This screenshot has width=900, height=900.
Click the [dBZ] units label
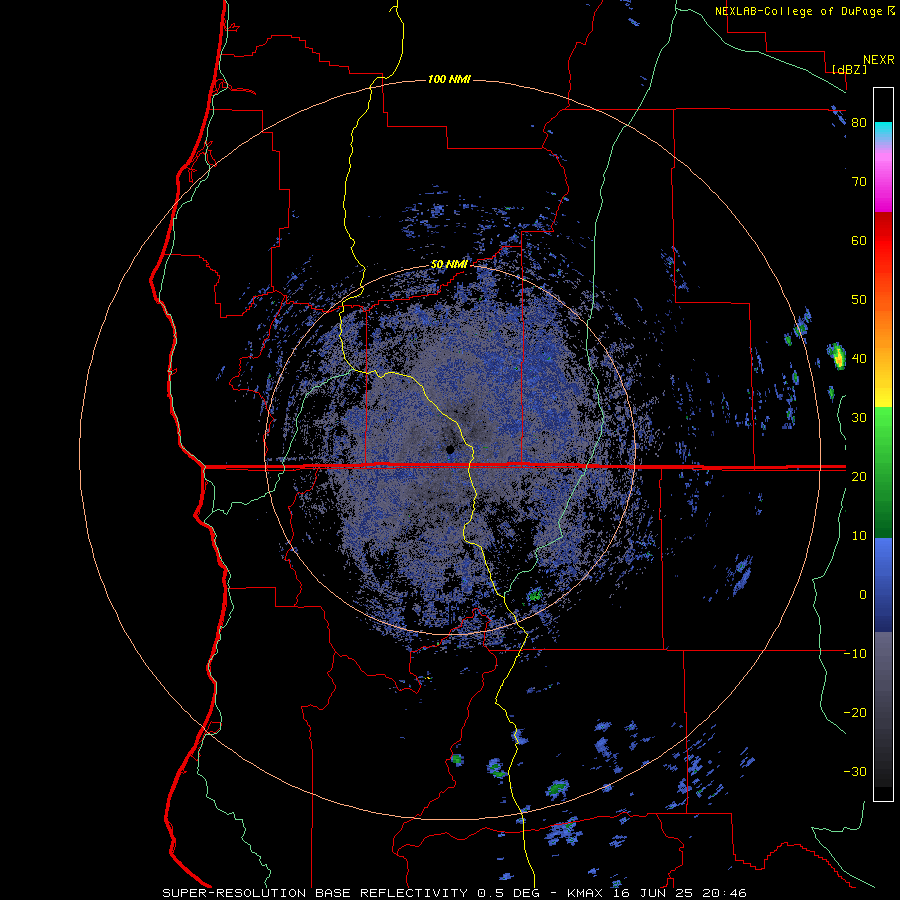click(849, 69)
